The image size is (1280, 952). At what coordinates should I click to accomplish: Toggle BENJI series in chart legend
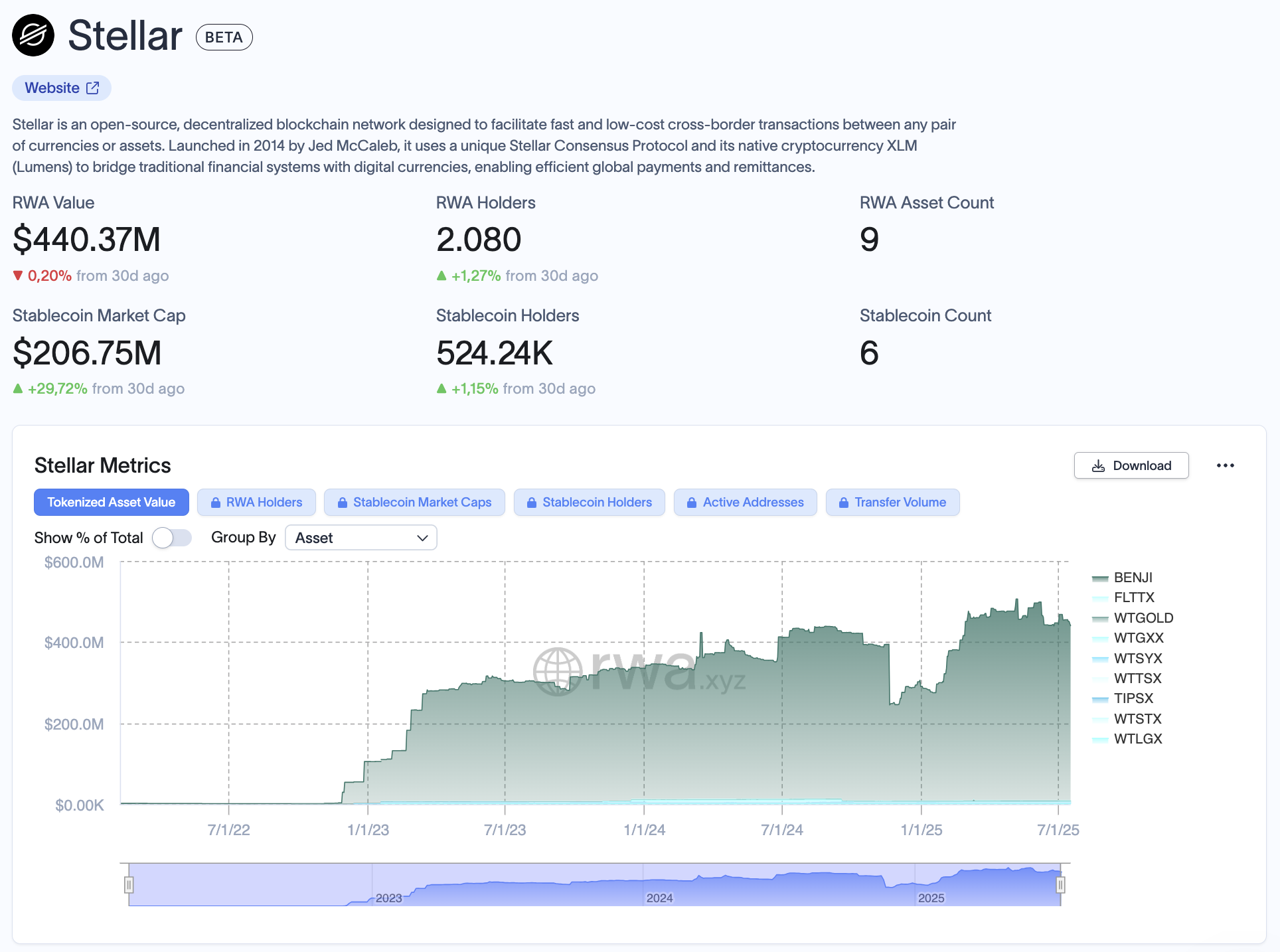[1133, 578]
